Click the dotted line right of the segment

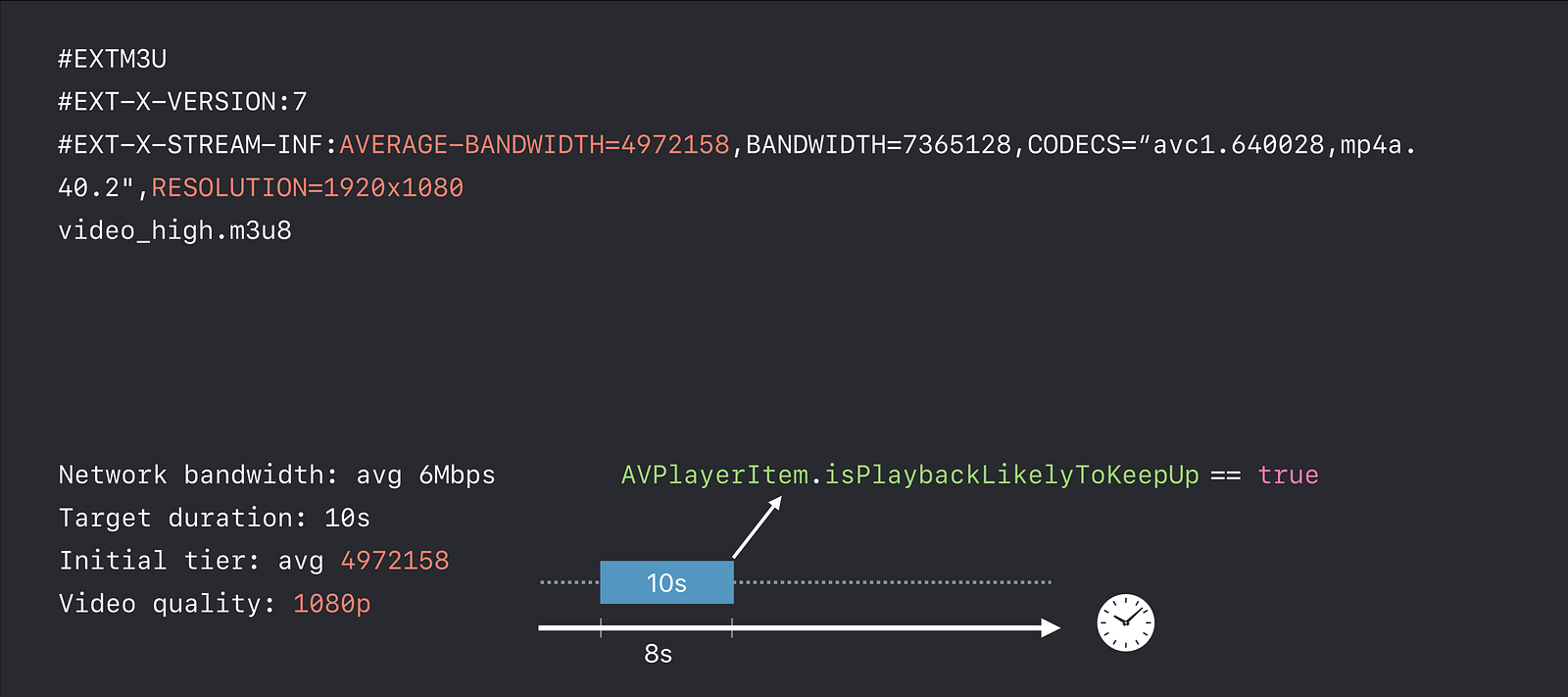click(x=892, y=582)
